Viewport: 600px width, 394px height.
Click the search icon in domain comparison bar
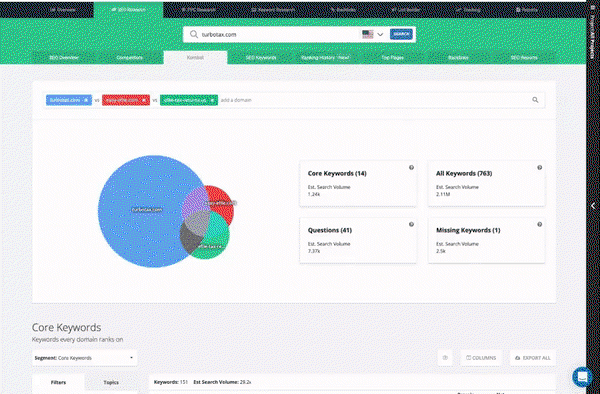click(535, 100)
